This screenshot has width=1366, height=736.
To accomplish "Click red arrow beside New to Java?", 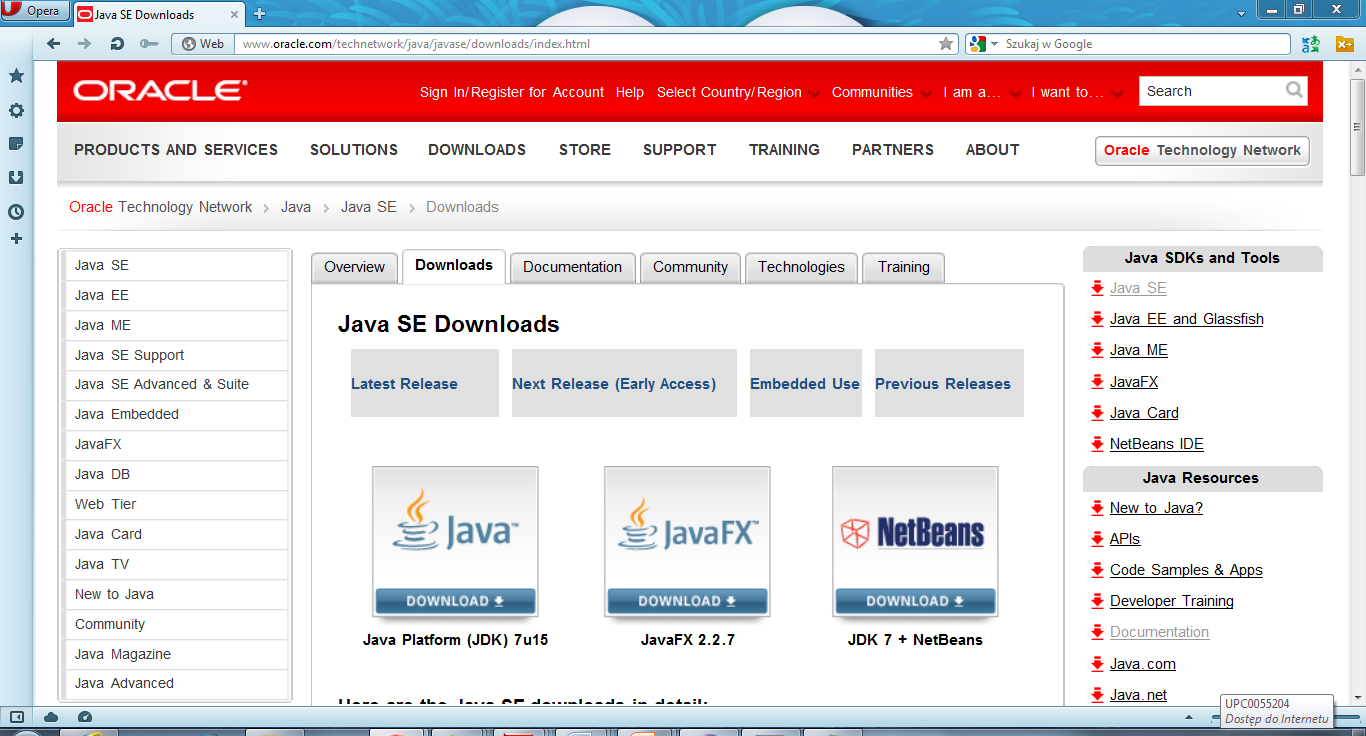I will pyautogui.click(x=1098, y=508).
